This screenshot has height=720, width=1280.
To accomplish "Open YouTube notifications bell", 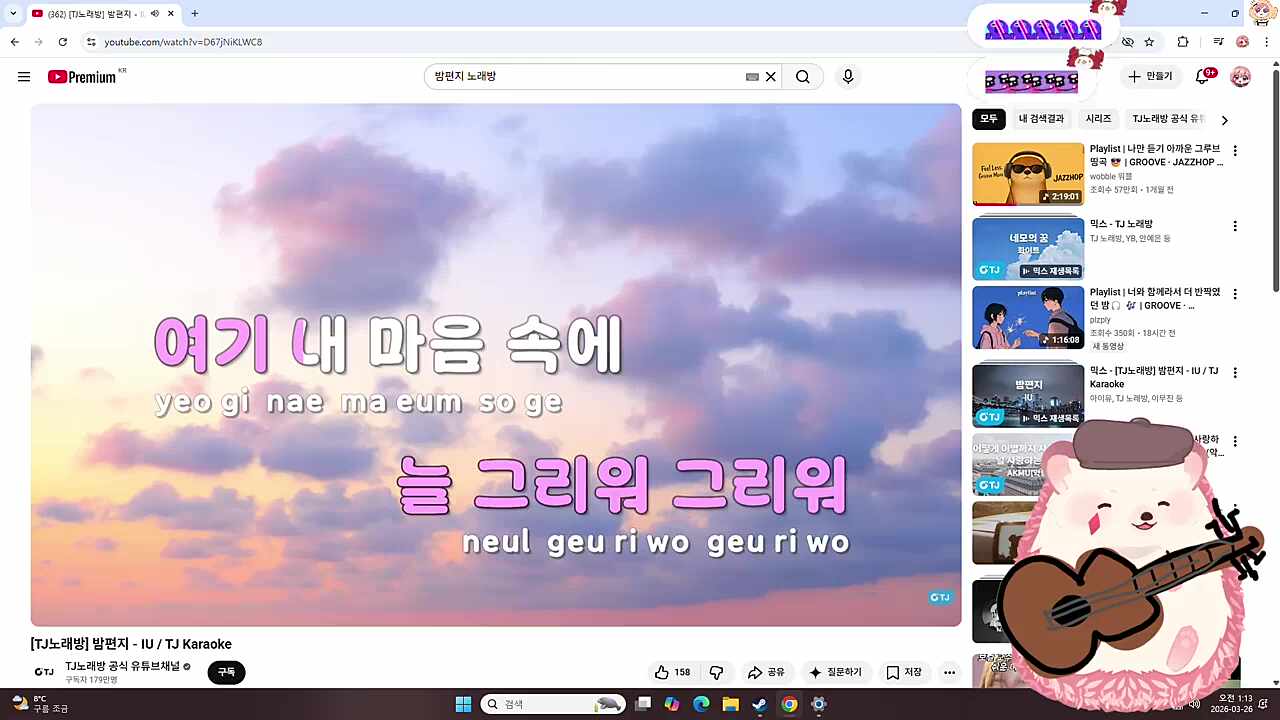I will click(x=1203, y=77).
